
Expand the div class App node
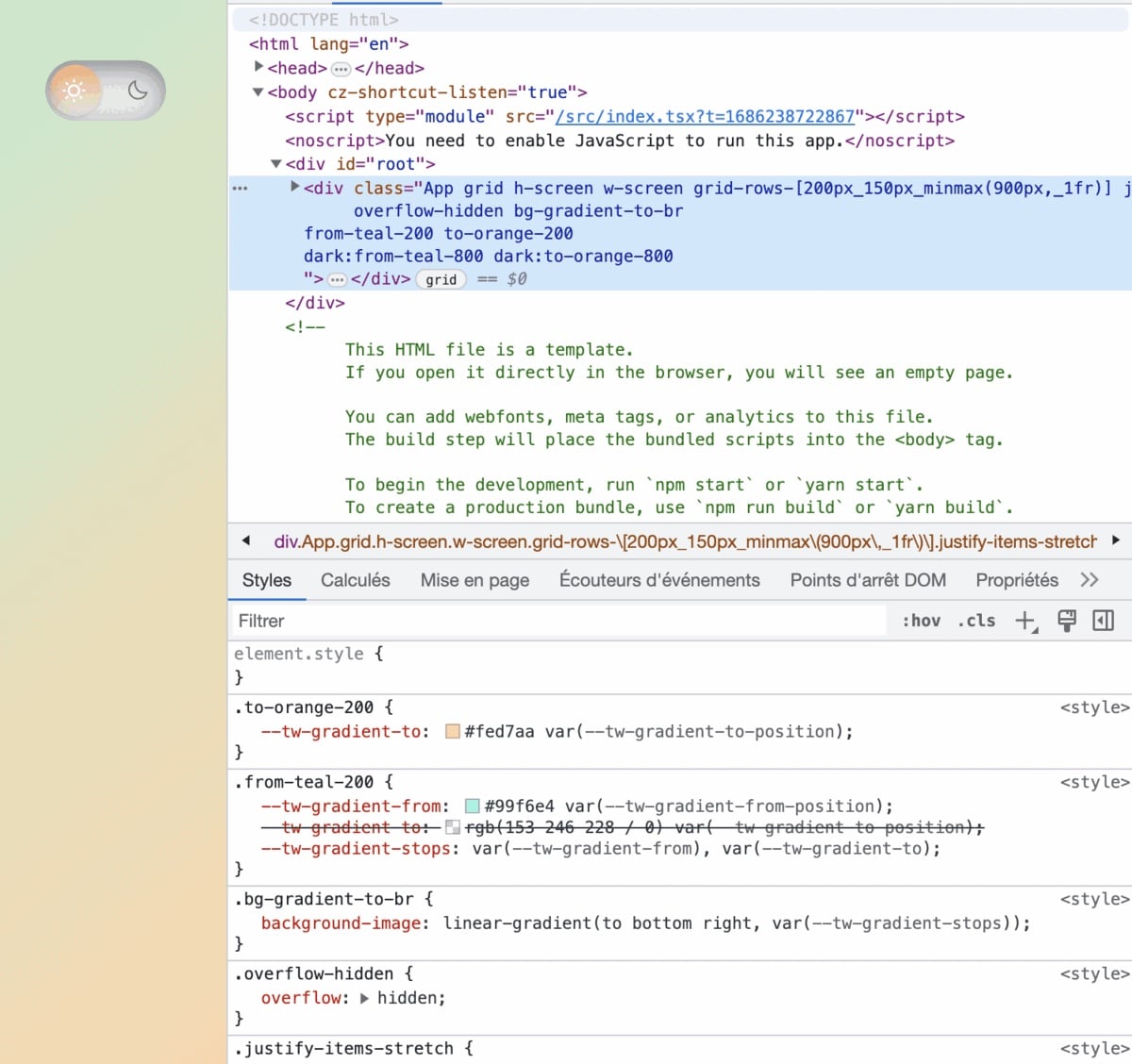tap(295, 187)
